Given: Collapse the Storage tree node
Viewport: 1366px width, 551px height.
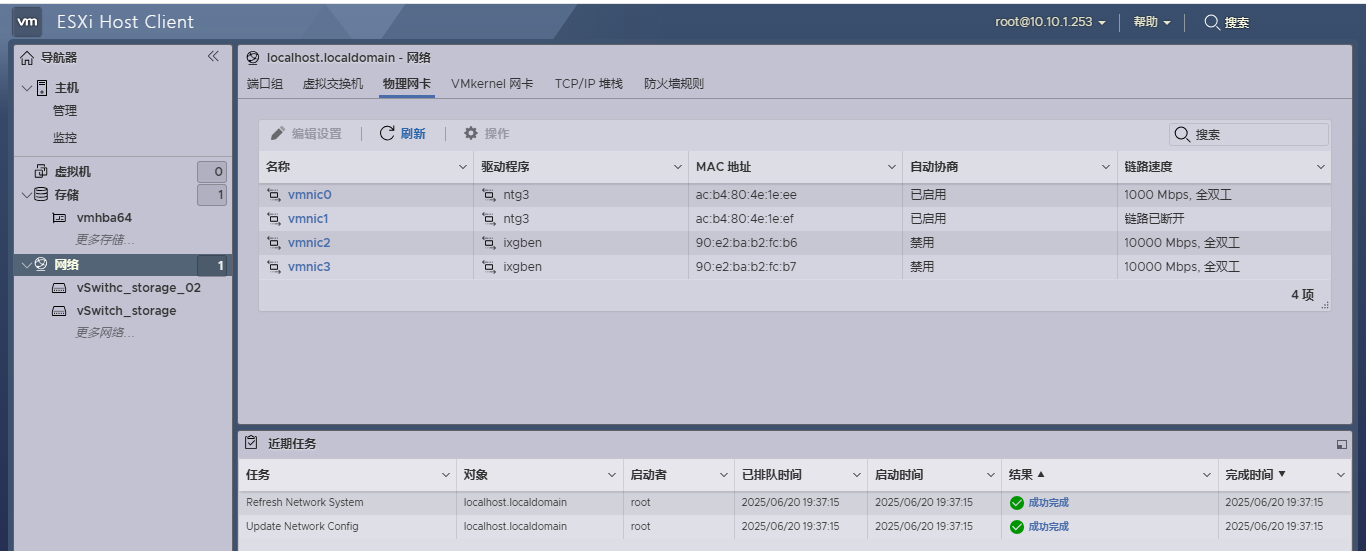Looking at the screenshot, I should point(27,195).
